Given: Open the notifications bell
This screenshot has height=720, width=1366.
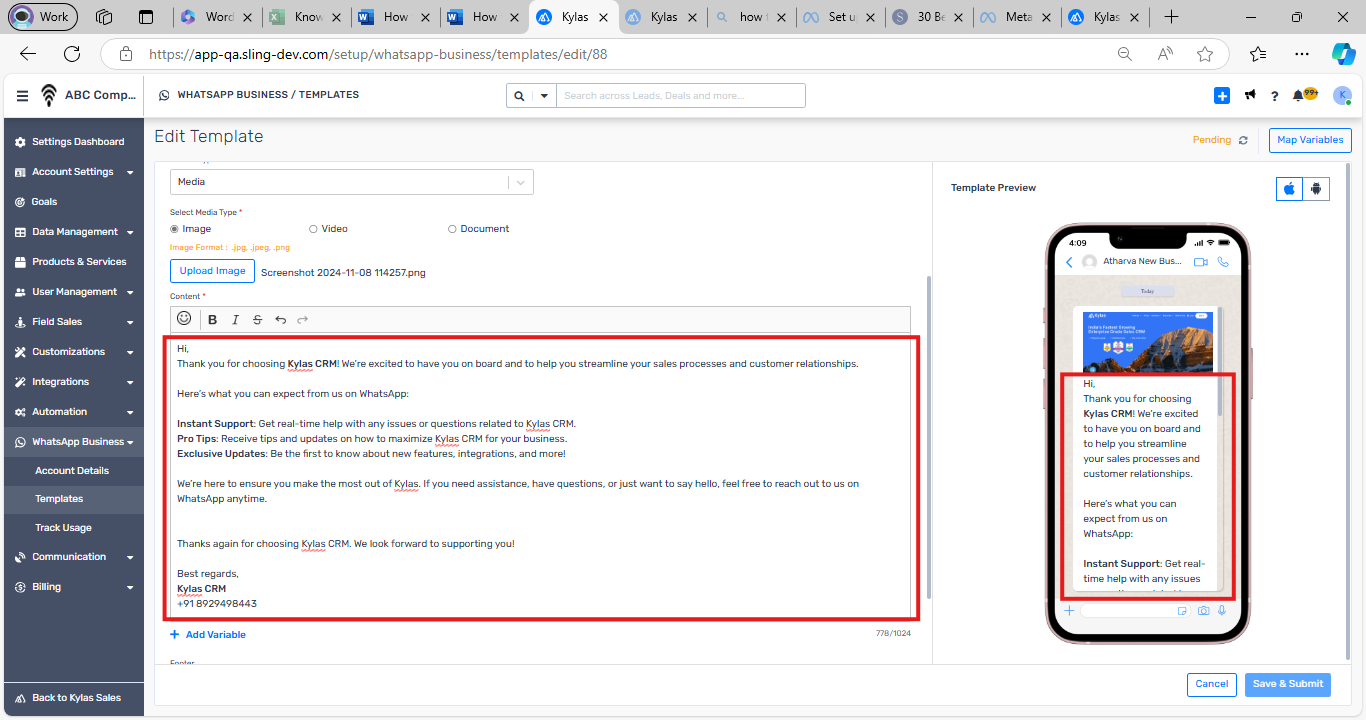Looking at the screenshot, I should tap(1298, 95).
